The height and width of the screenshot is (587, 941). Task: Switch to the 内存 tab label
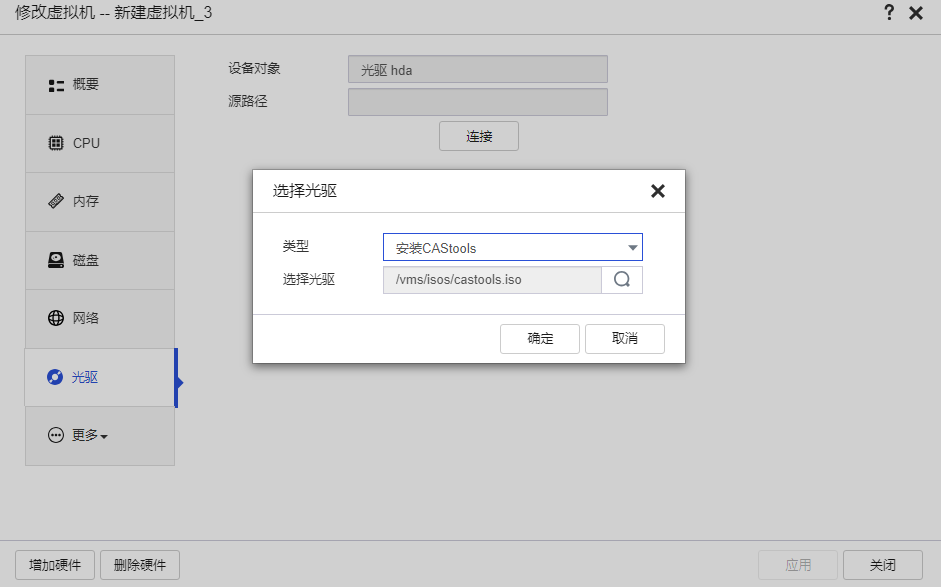pyautogui.click(x=86, y=201)
